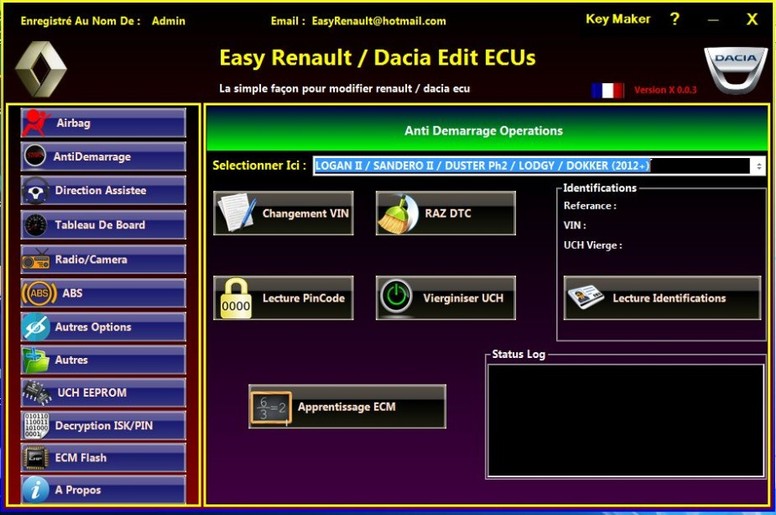Click the padlock 0000 icon

pyautogui.click(x=236, y=298)
